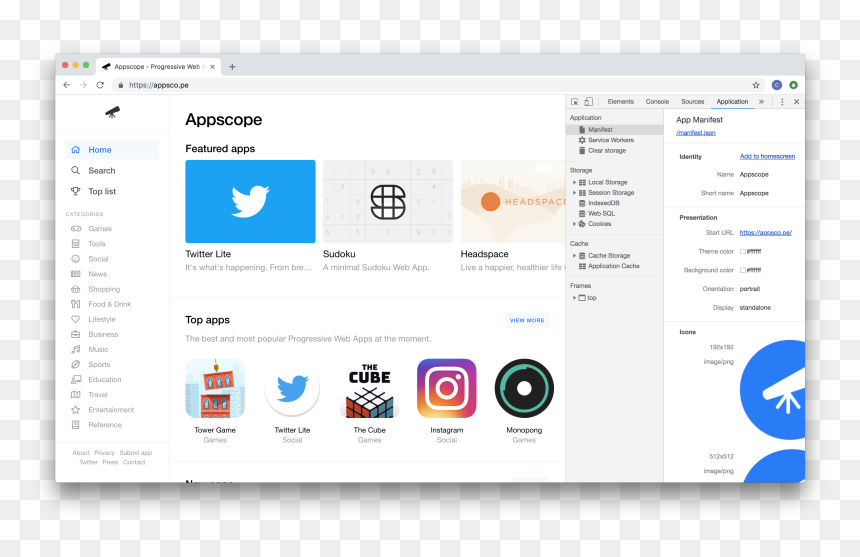Screen dimensions: 860x557
Task: Expand the Local Storage tree node
Action: click(574, 183)
